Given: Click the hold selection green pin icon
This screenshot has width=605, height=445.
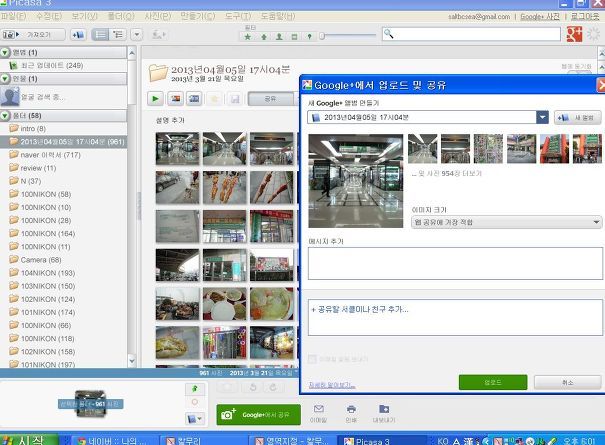Looking at the screenshot, I should [195, 389].
